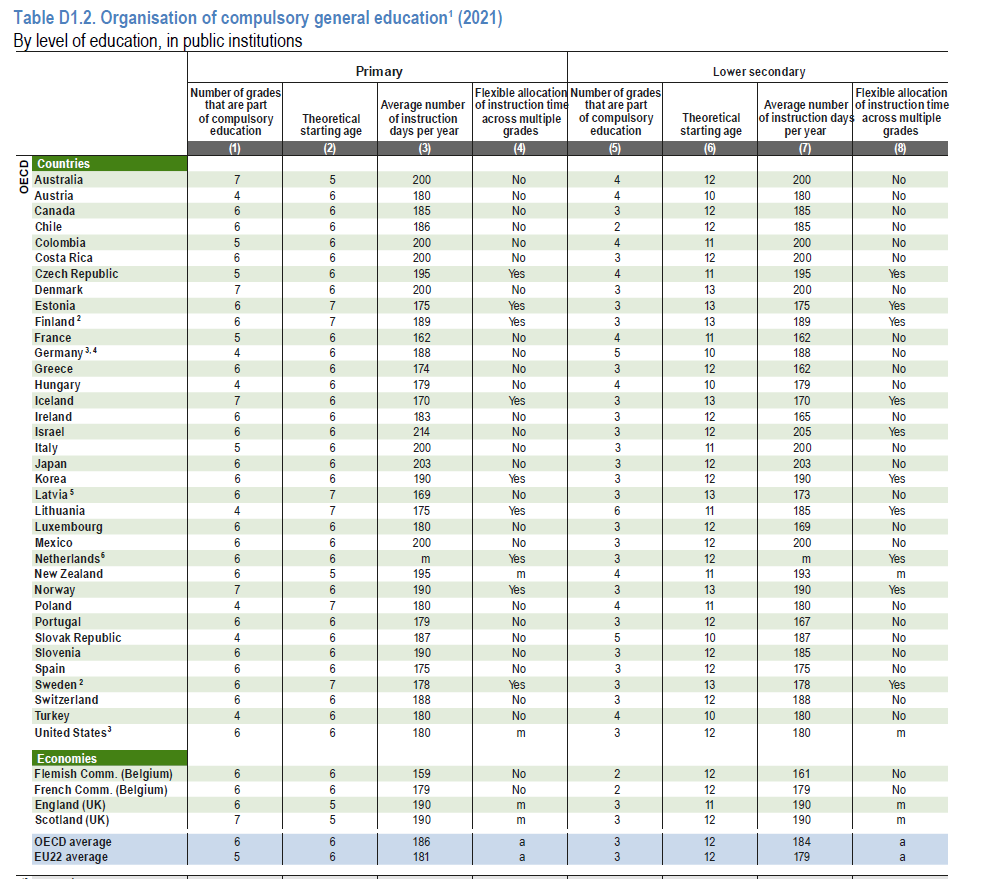Select the 'Hungary' row label

pyautogui.click(x=58, y=385)
